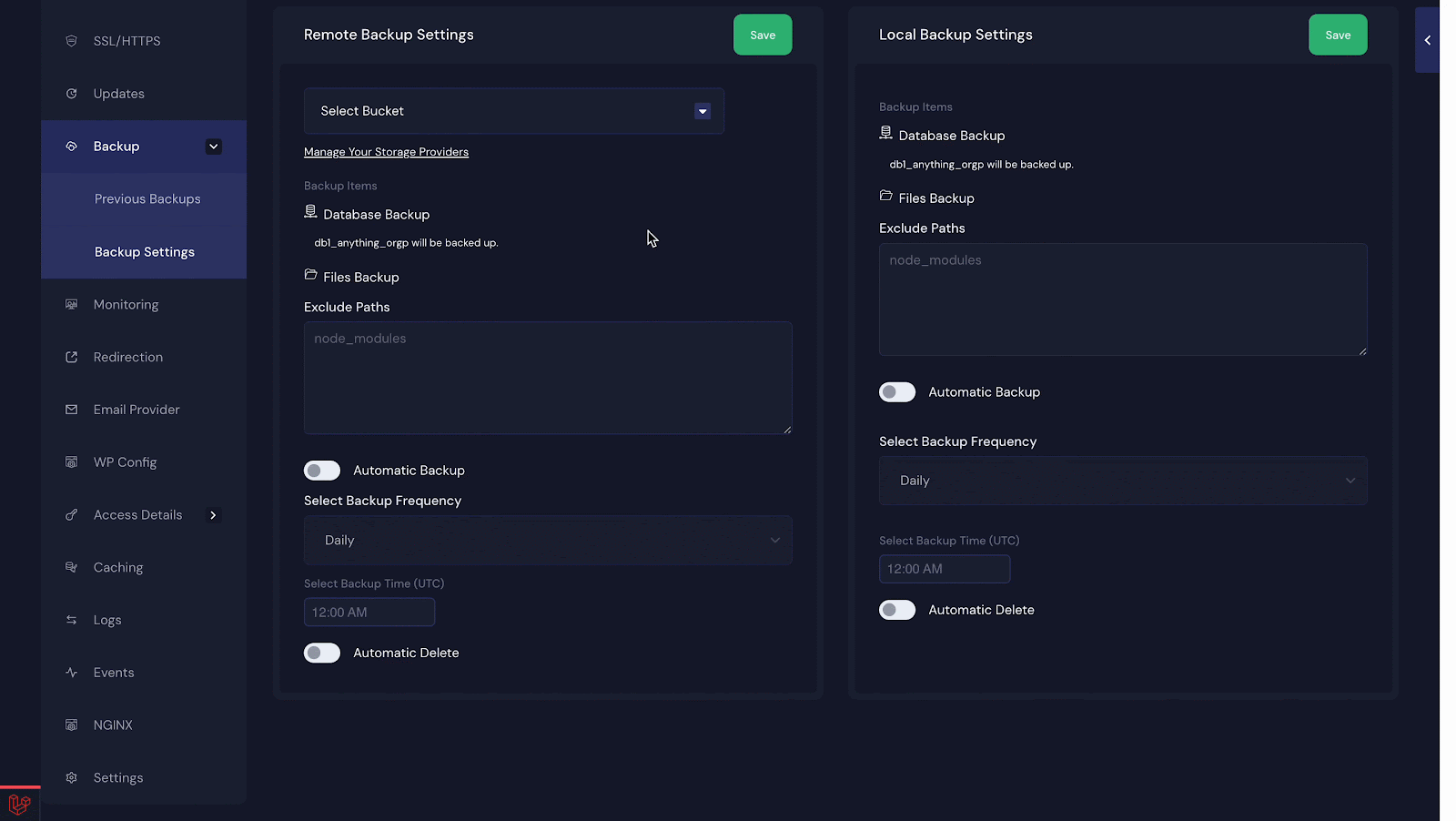1456x821 pixels.
Task: Select the WP Config icon
Action: [x=71, y=461]
